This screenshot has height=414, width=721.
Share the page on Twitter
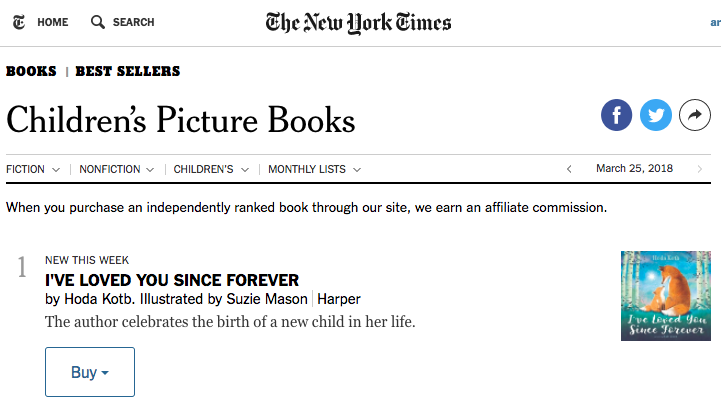pos(656,116)
